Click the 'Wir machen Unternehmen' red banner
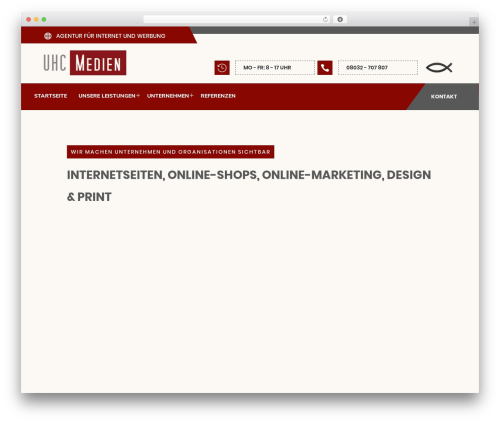Viewport: 500px width, 423px height. (170, 152)
